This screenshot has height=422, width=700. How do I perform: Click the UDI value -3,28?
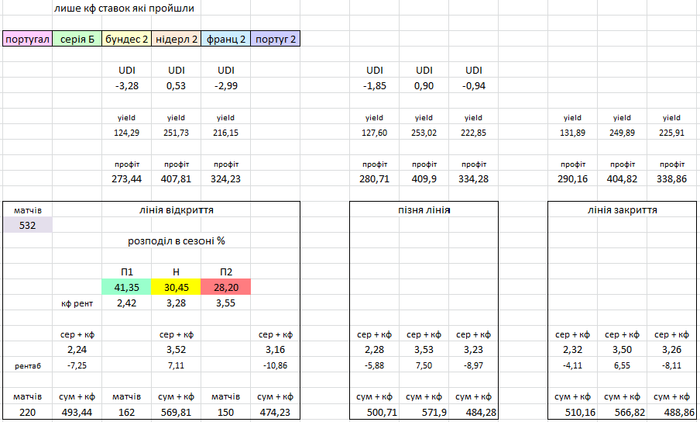pyautogui.click(x=127, y=86)
